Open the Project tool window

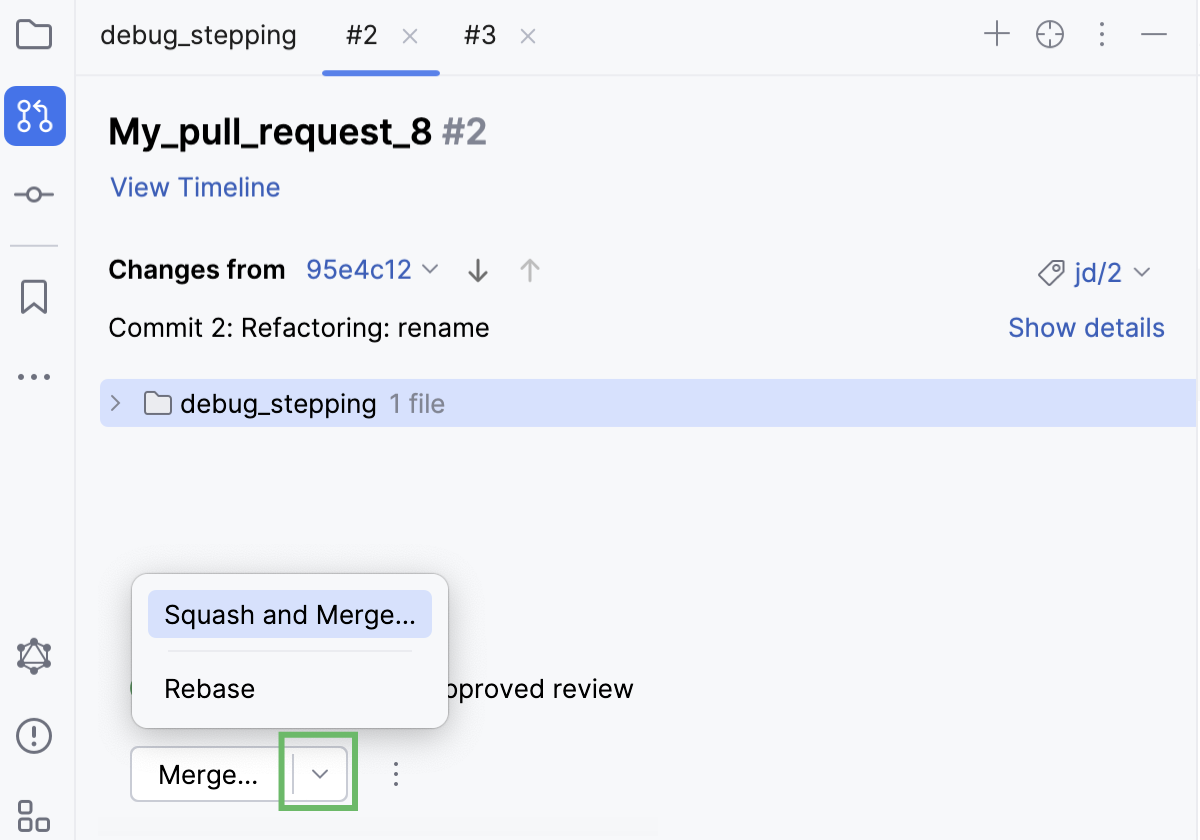[x=35, y=35]
